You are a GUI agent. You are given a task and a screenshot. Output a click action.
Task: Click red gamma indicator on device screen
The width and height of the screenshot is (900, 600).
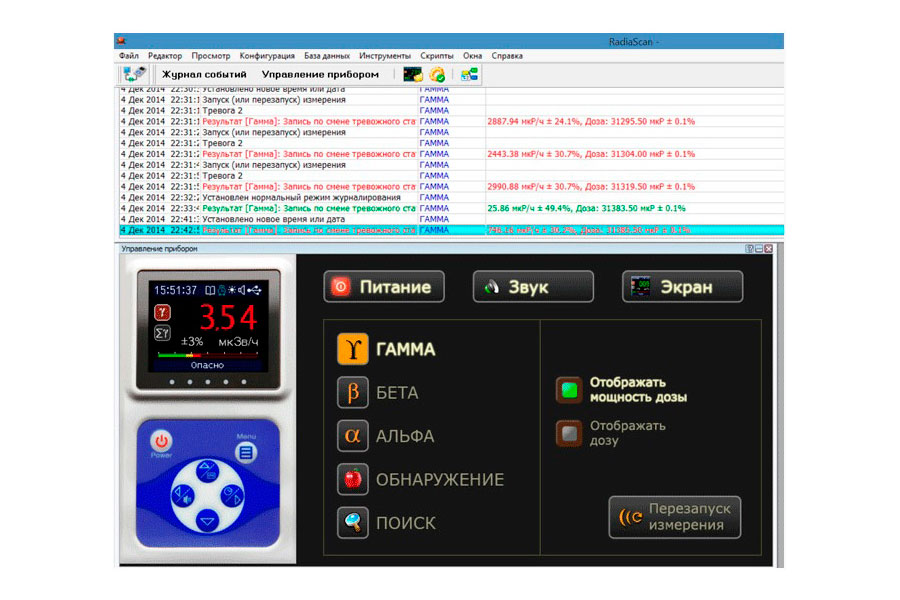[162, 312]
